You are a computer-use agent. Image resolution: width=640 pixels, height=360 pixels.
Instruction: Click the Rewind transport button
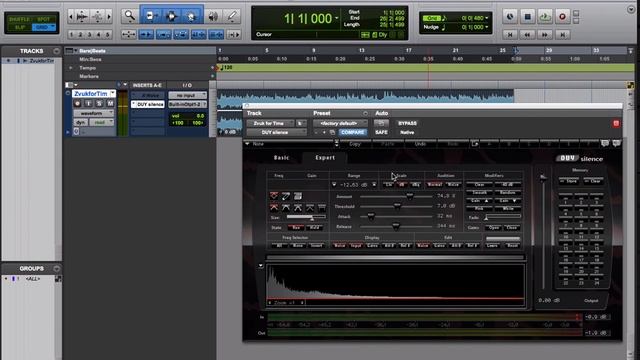point(527,35)
